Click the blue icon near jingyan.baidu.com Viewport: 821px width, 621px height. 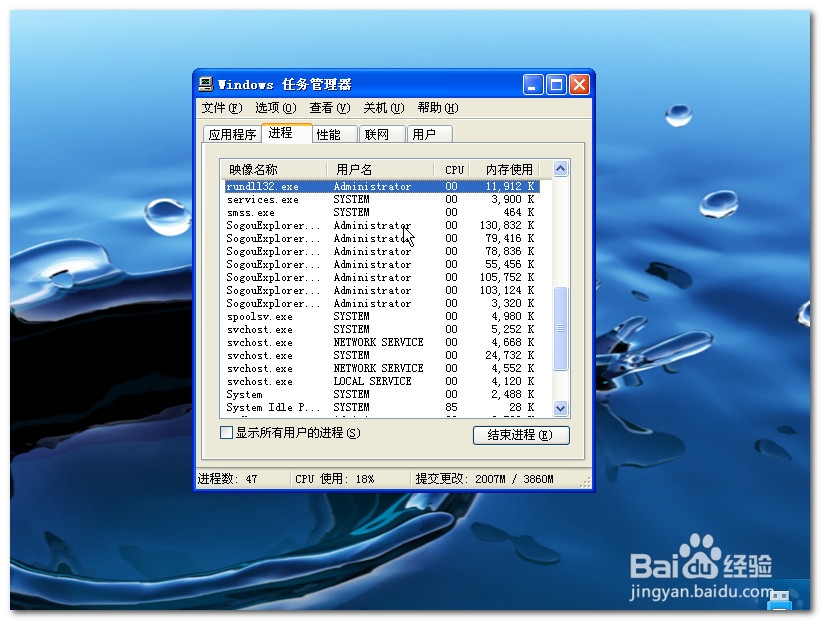point(781,600)
